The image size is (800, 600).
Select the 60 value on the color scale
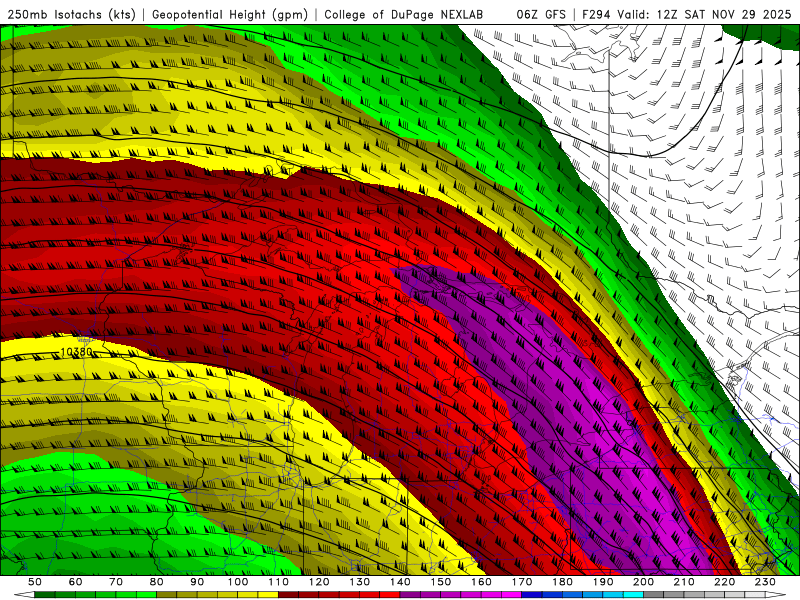coord(75,582)
